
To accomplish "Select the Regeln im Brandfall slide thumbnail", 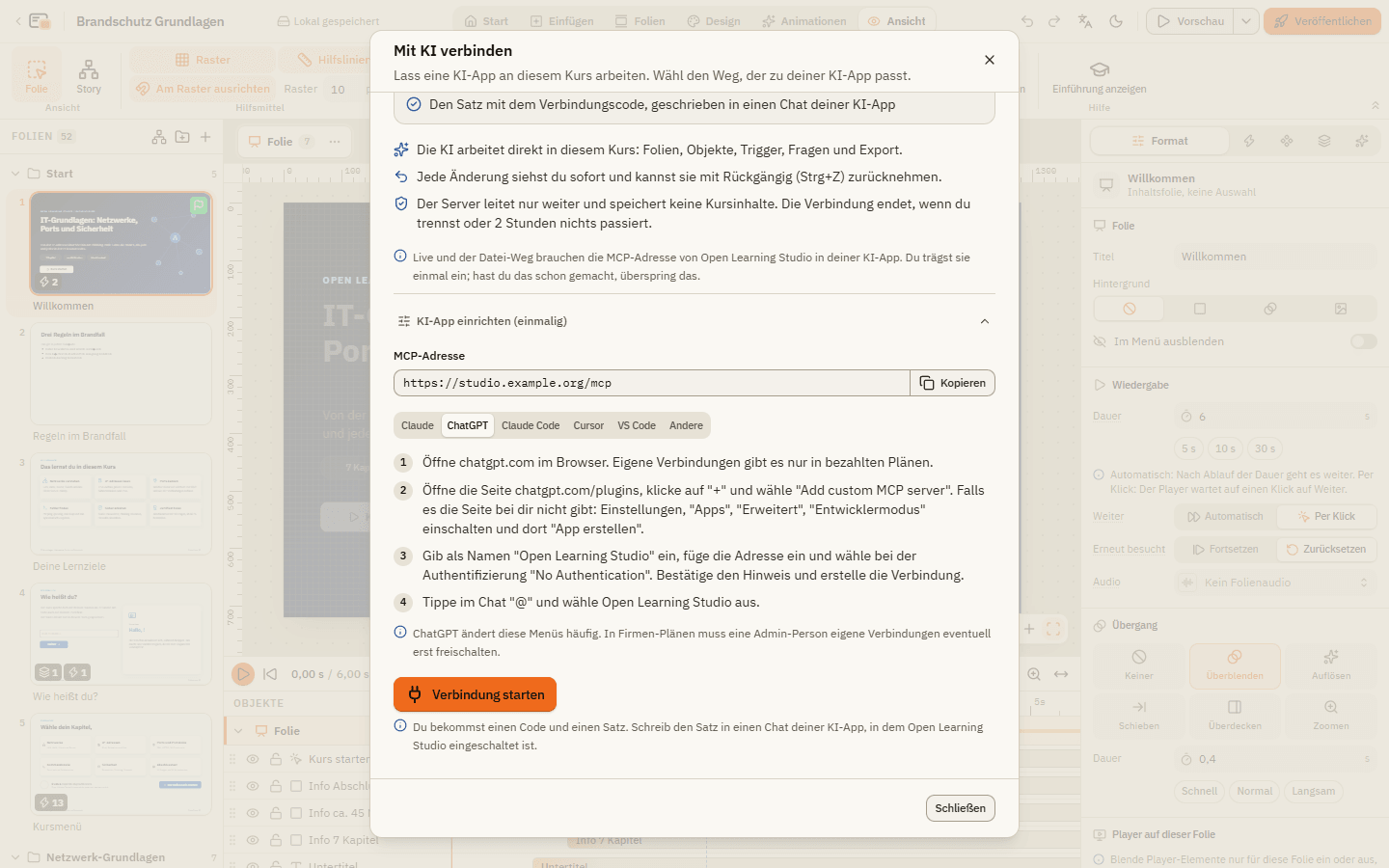I will click(x=121, y=373).
